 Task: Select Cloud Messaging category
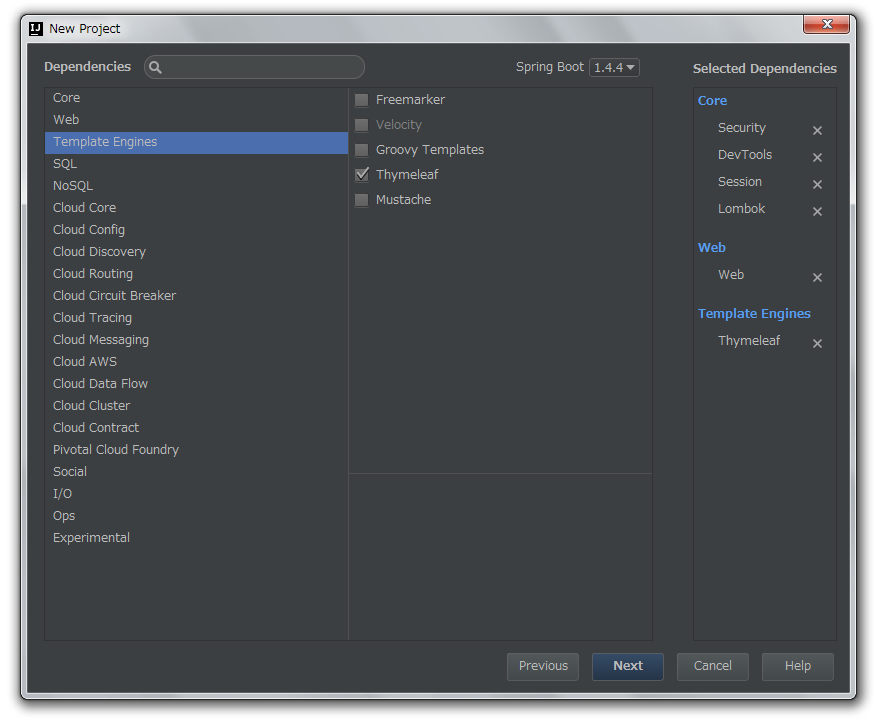(196, 340)
